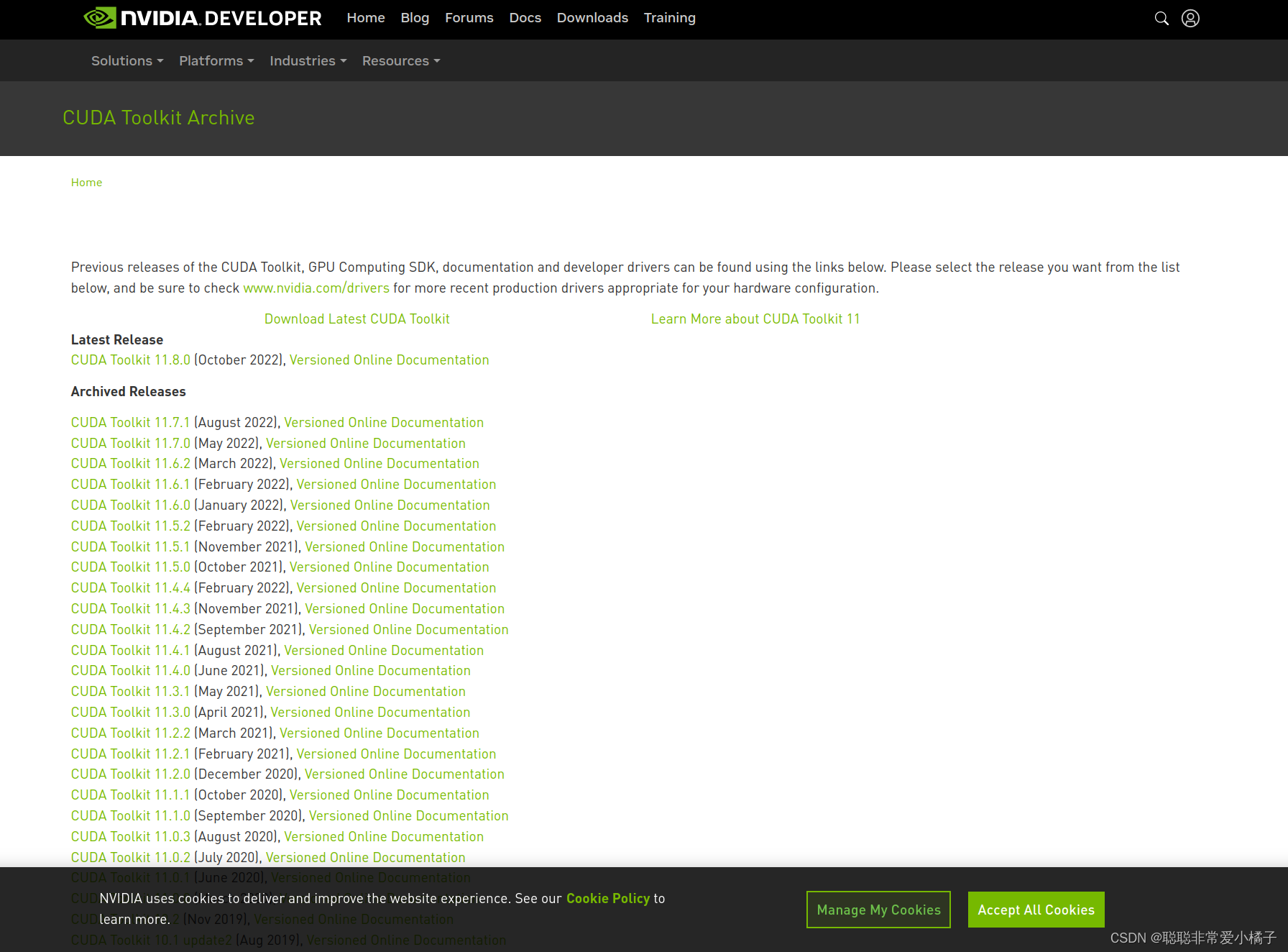Go to Home in top navigation
The width and height of the screenshot is (1288, 952).
click(x=366, y=18)
